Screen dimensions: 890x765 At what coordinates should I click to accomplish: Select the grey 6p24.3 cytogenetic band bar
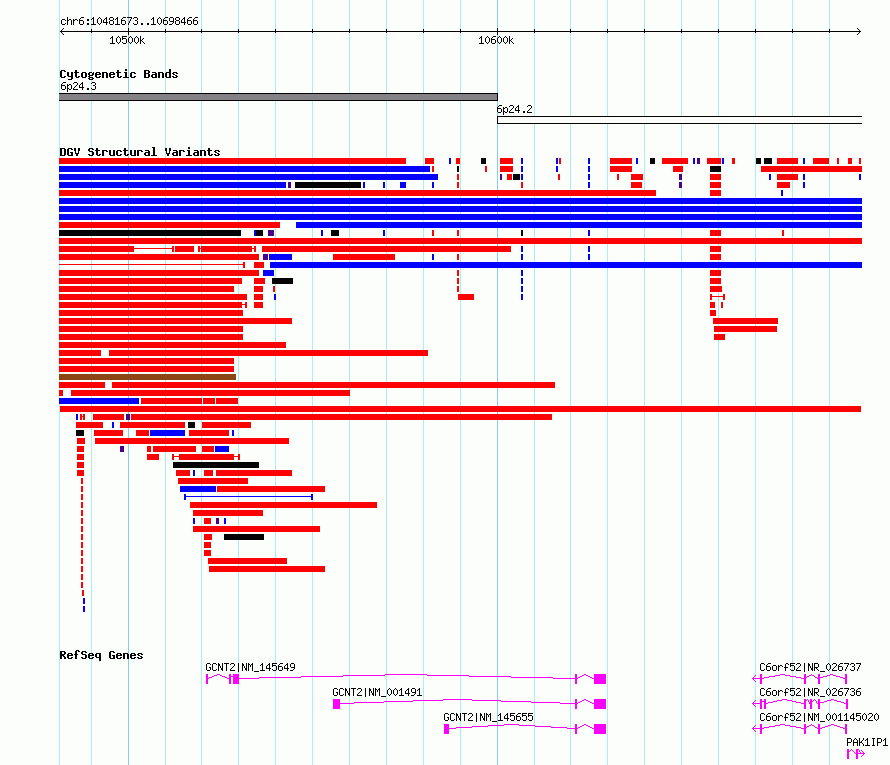coord(278,97)
